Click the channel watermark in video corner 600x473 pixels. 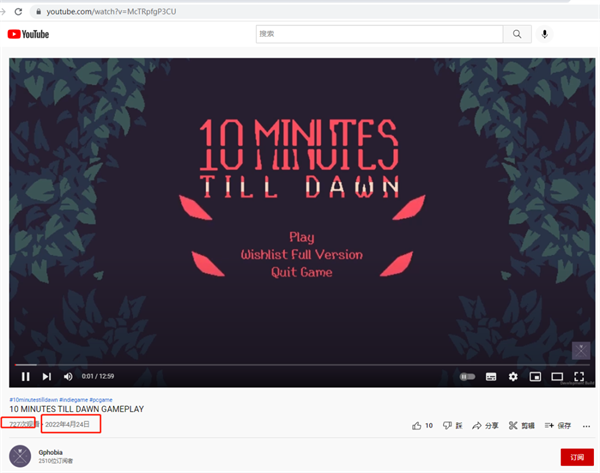coord(581,351)
